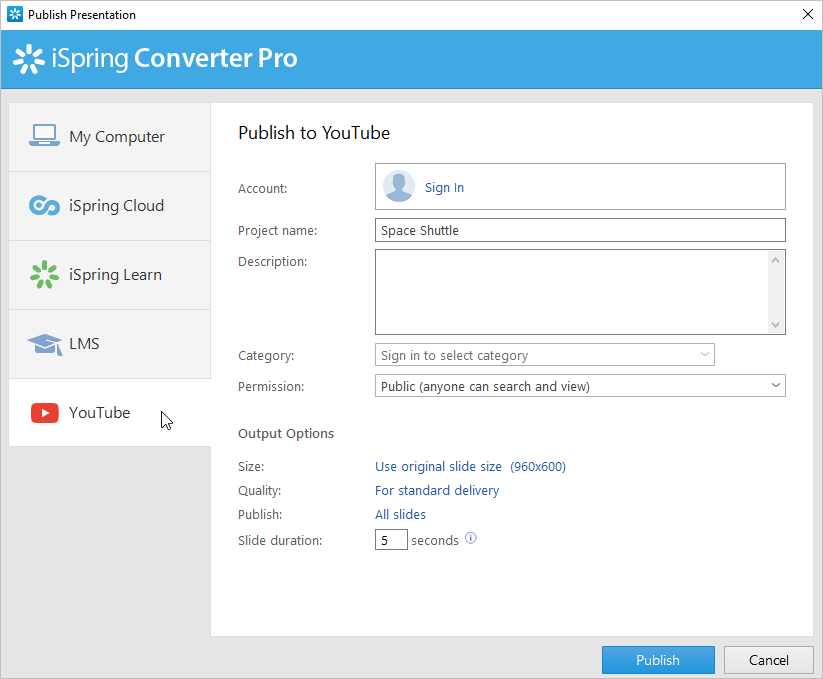Click the Account field box

(580, 187)
